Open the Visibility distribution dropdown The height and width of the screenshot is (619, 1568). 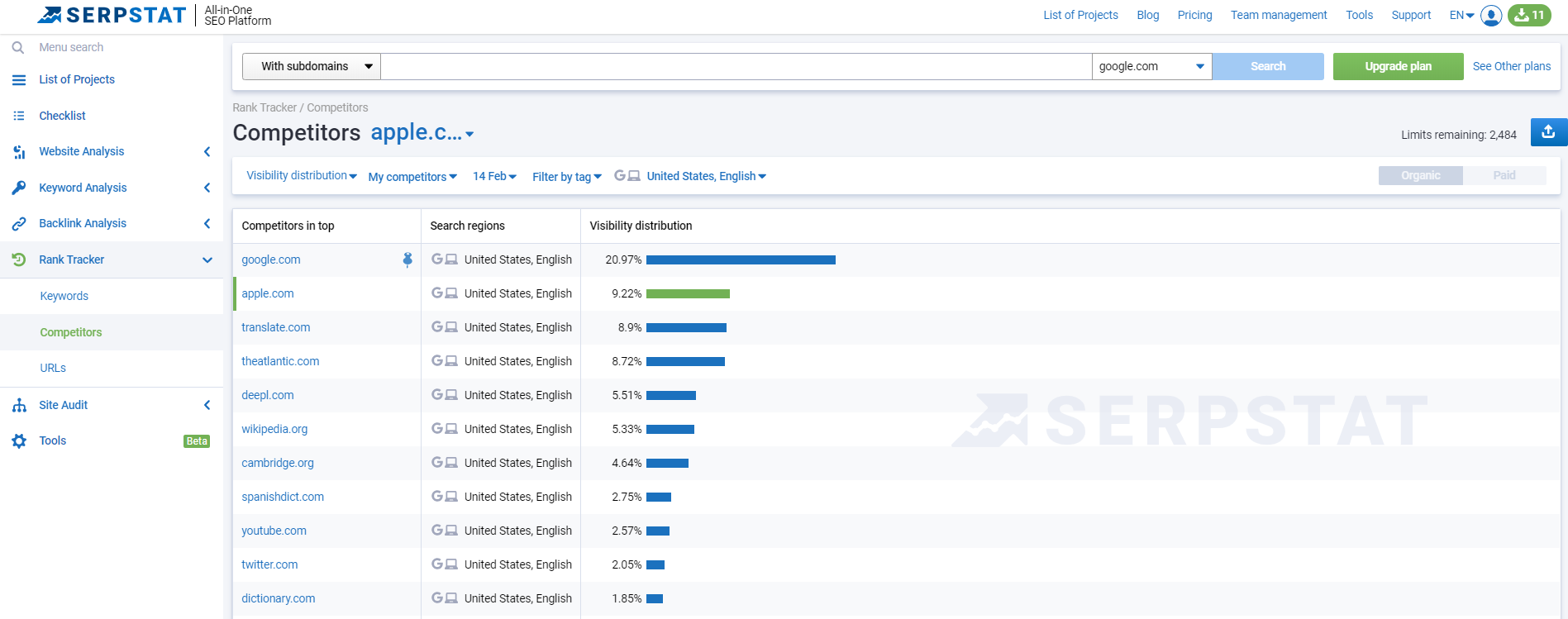pyautogui.click(x=302, y=175)
